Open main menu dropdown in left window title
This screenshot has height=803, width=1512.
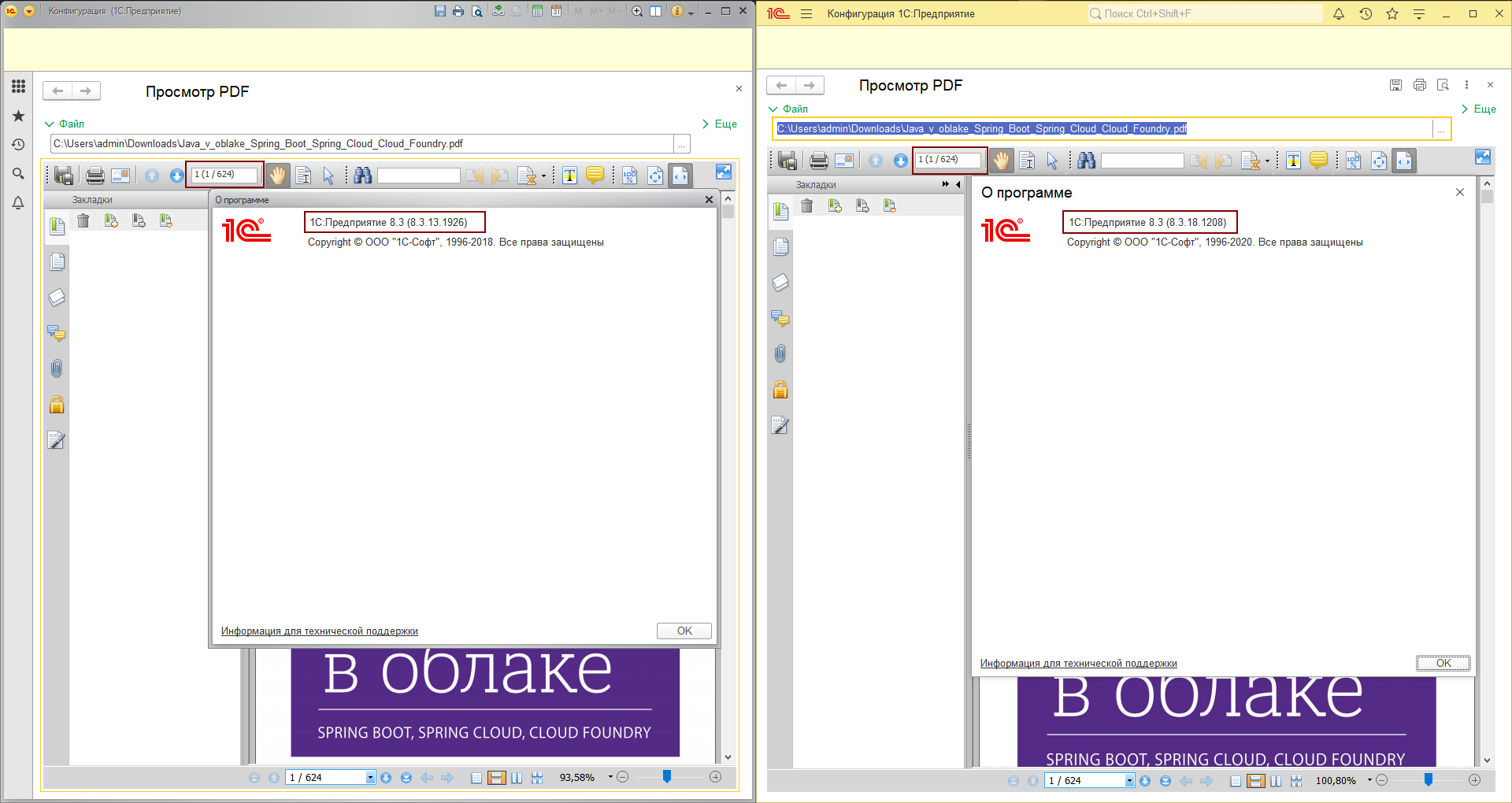(x=29, y=11)
